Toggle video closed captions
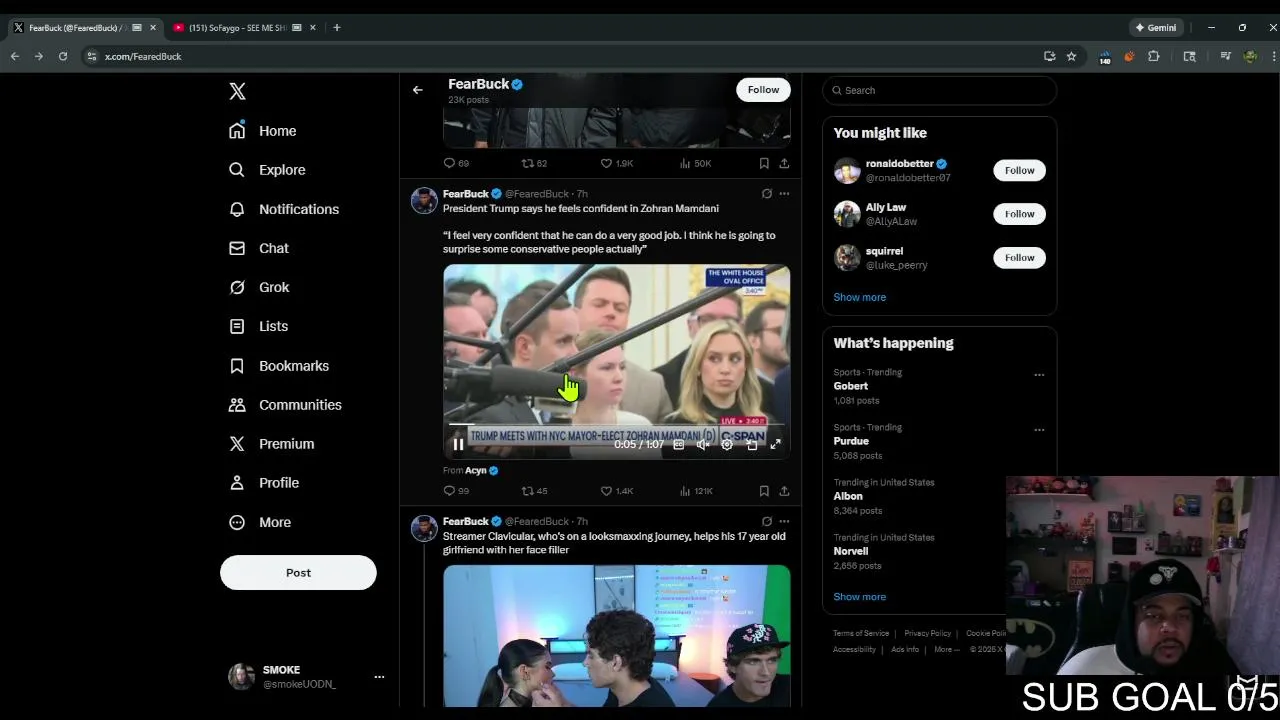The width and height of the screenshot is (1280, 720). 679,445
